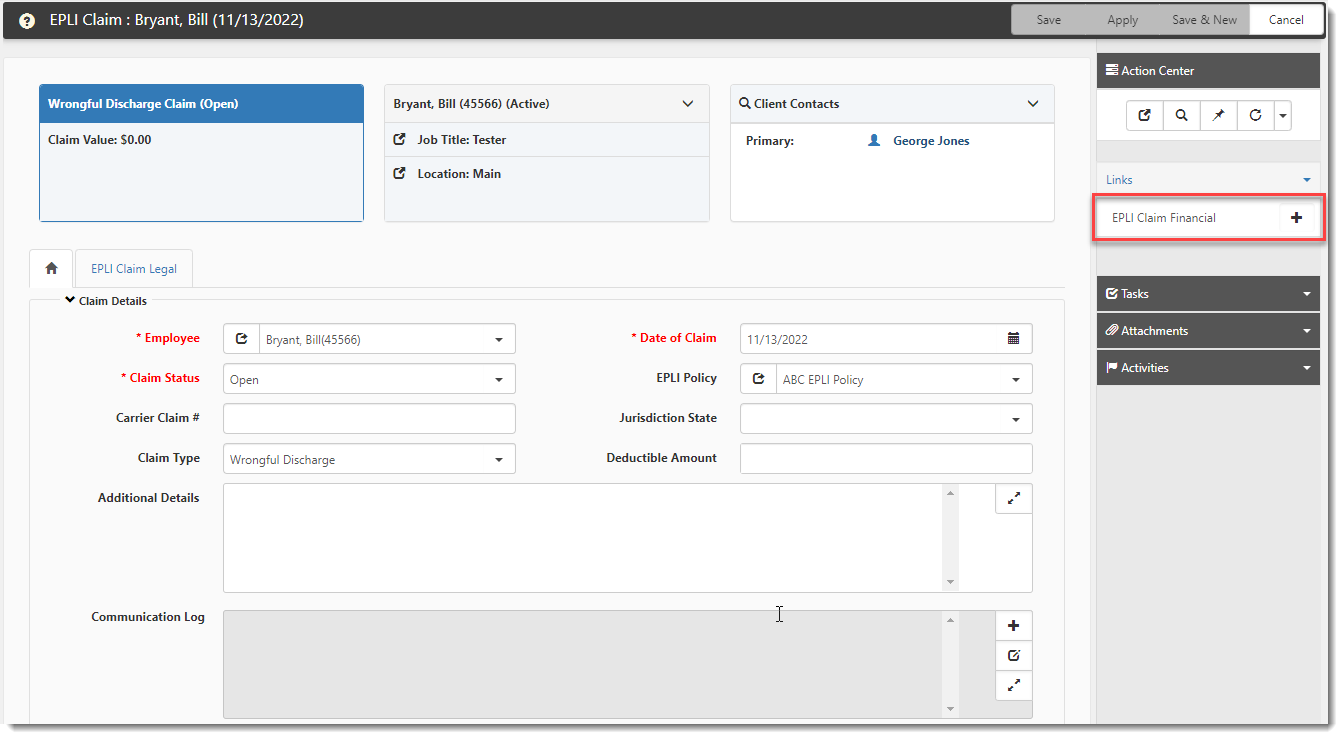The width and height of the screenshot is (1343, 739).
Task: Edit the Communication Log entry
Action: tap(1013, 655)
